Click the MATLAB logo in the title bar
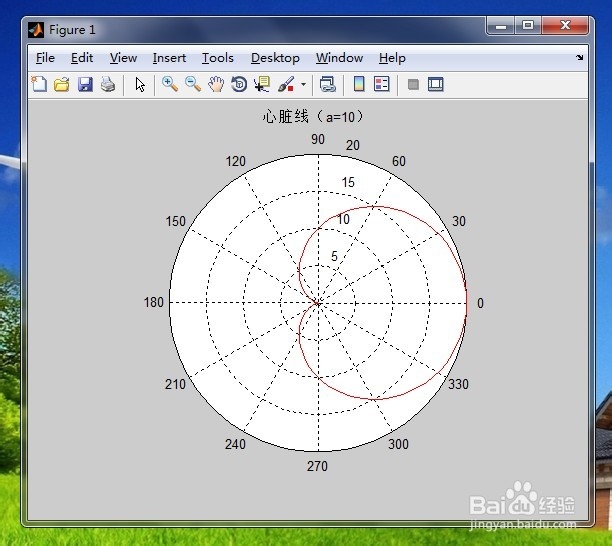This screenshot has height=546, width=612. click(x=36, y=30)
